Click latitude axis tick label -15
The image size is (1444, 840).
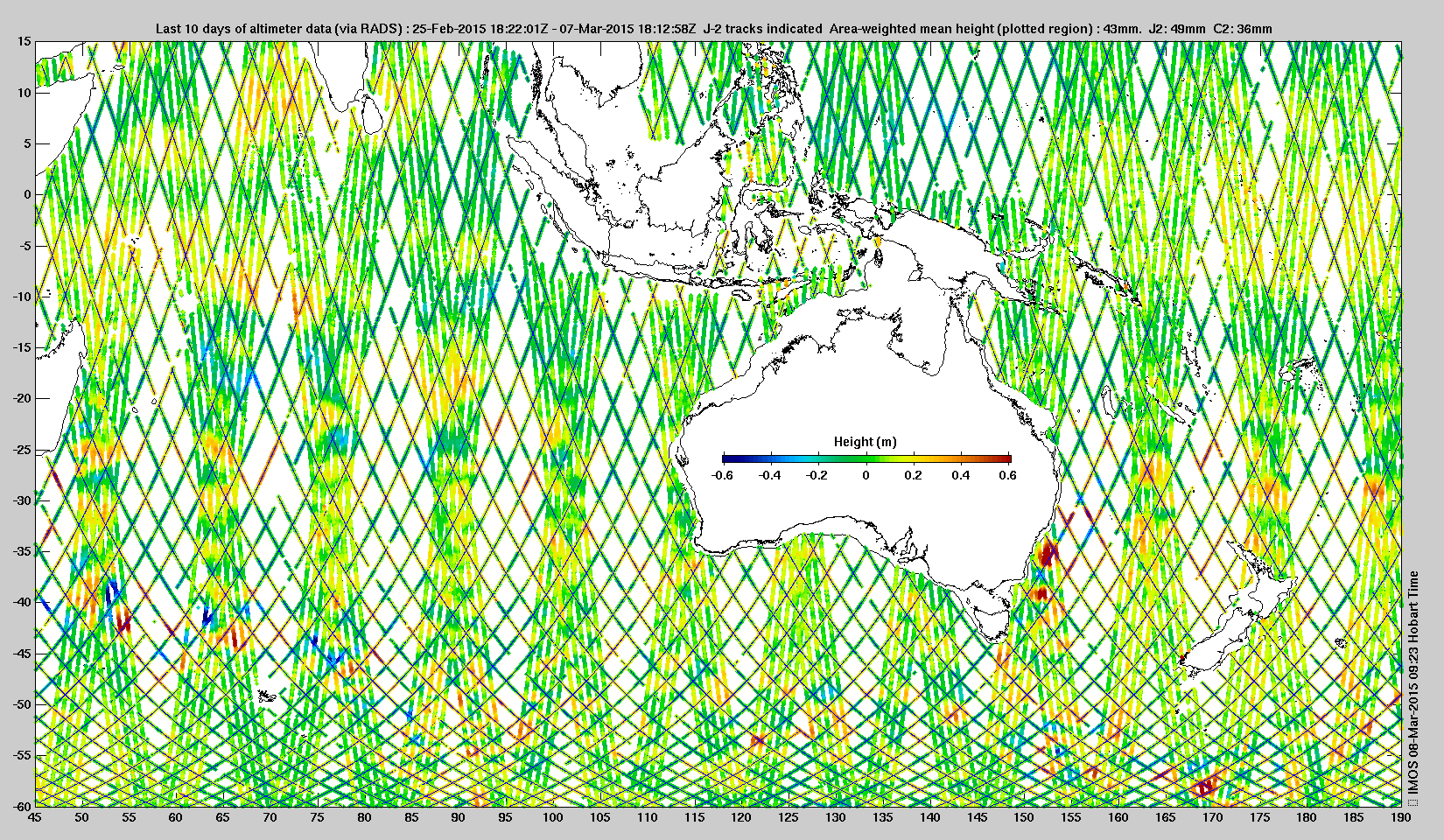(22, 347)
